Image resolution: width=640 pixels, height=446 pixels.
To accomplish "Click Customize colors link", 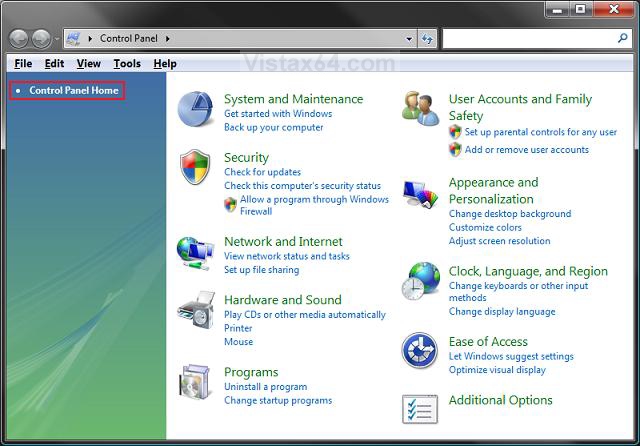I will pyautogui.click(x=485, y=227).
